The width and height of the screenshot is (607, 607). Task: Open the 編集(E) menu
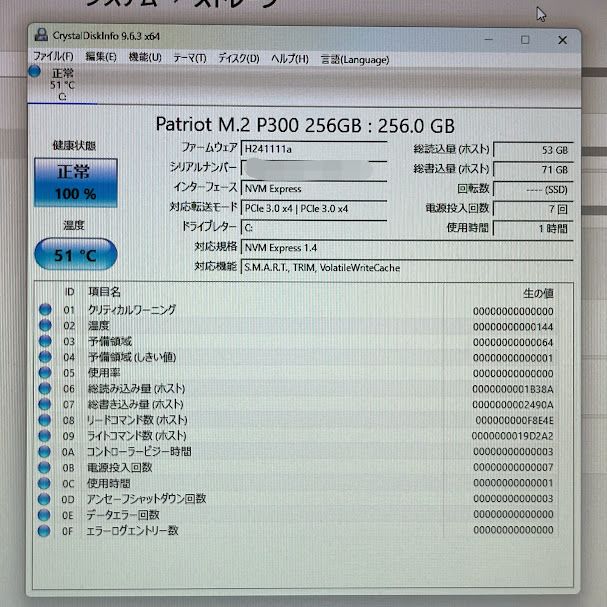click(x=101, y=57)
